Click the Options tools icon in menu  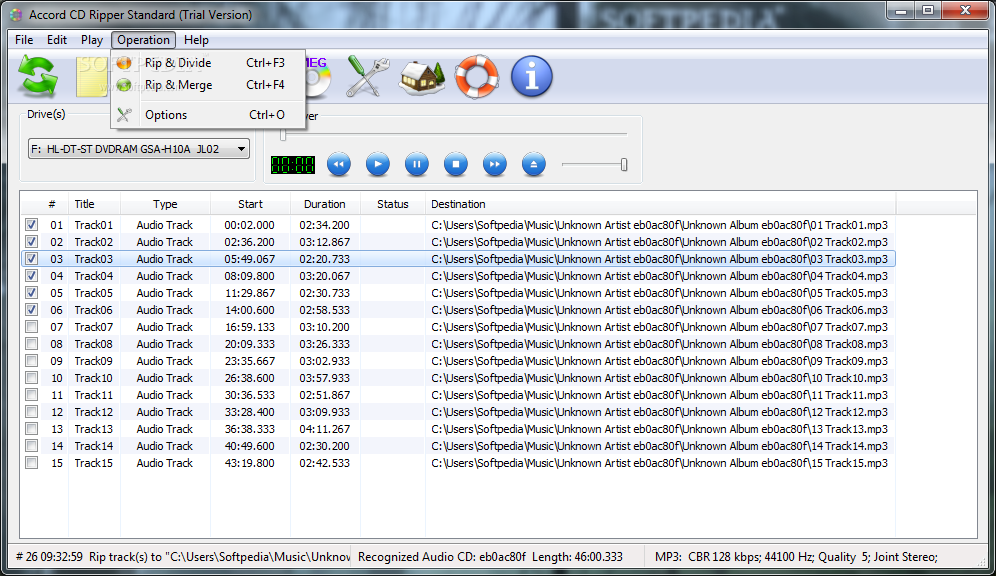click(x=124, y=115)
